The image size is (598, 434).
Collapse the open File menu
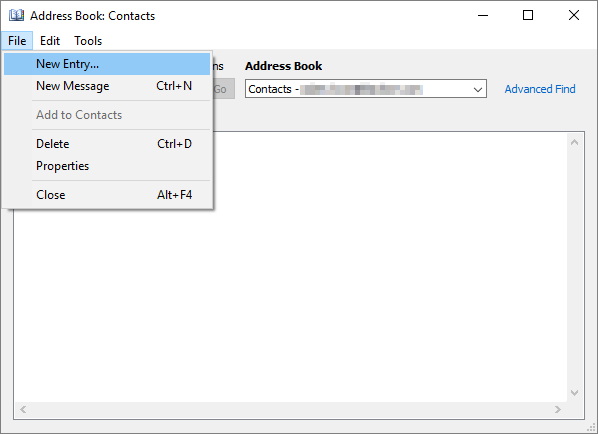(17, 40)
